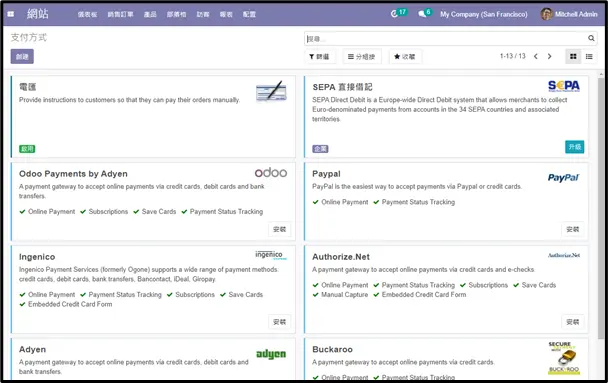Open the Favorites star dropdown
The image size is (608, 383).
(405, 57)
